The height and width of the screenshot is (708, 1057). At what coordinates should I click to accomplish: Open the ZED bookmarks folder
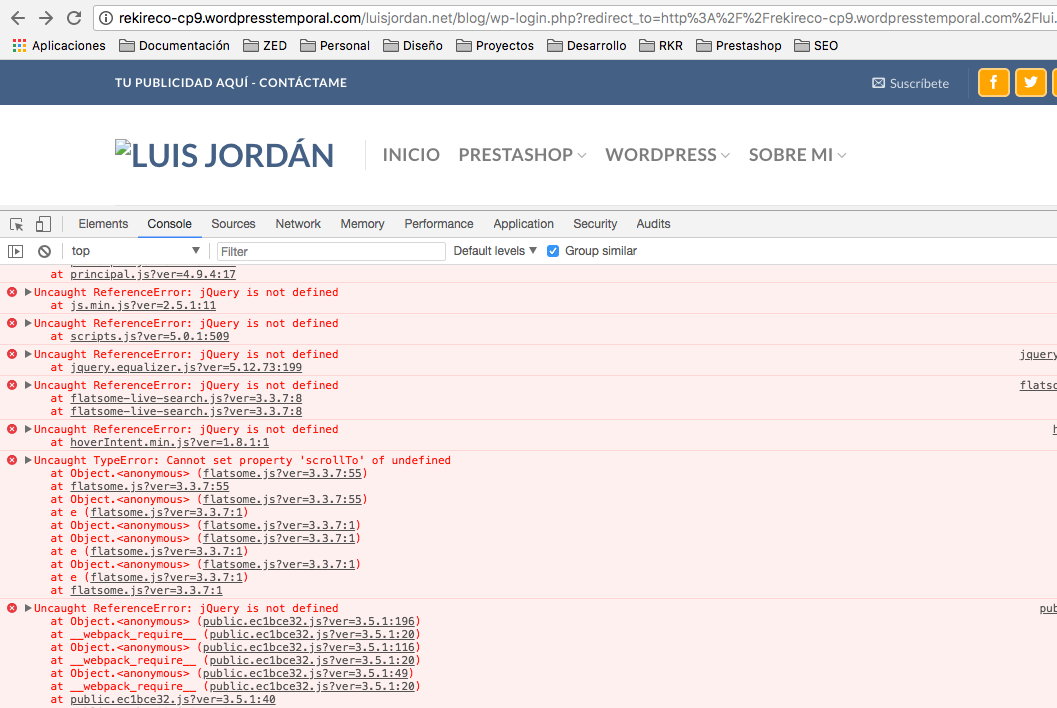pos(265,46)
